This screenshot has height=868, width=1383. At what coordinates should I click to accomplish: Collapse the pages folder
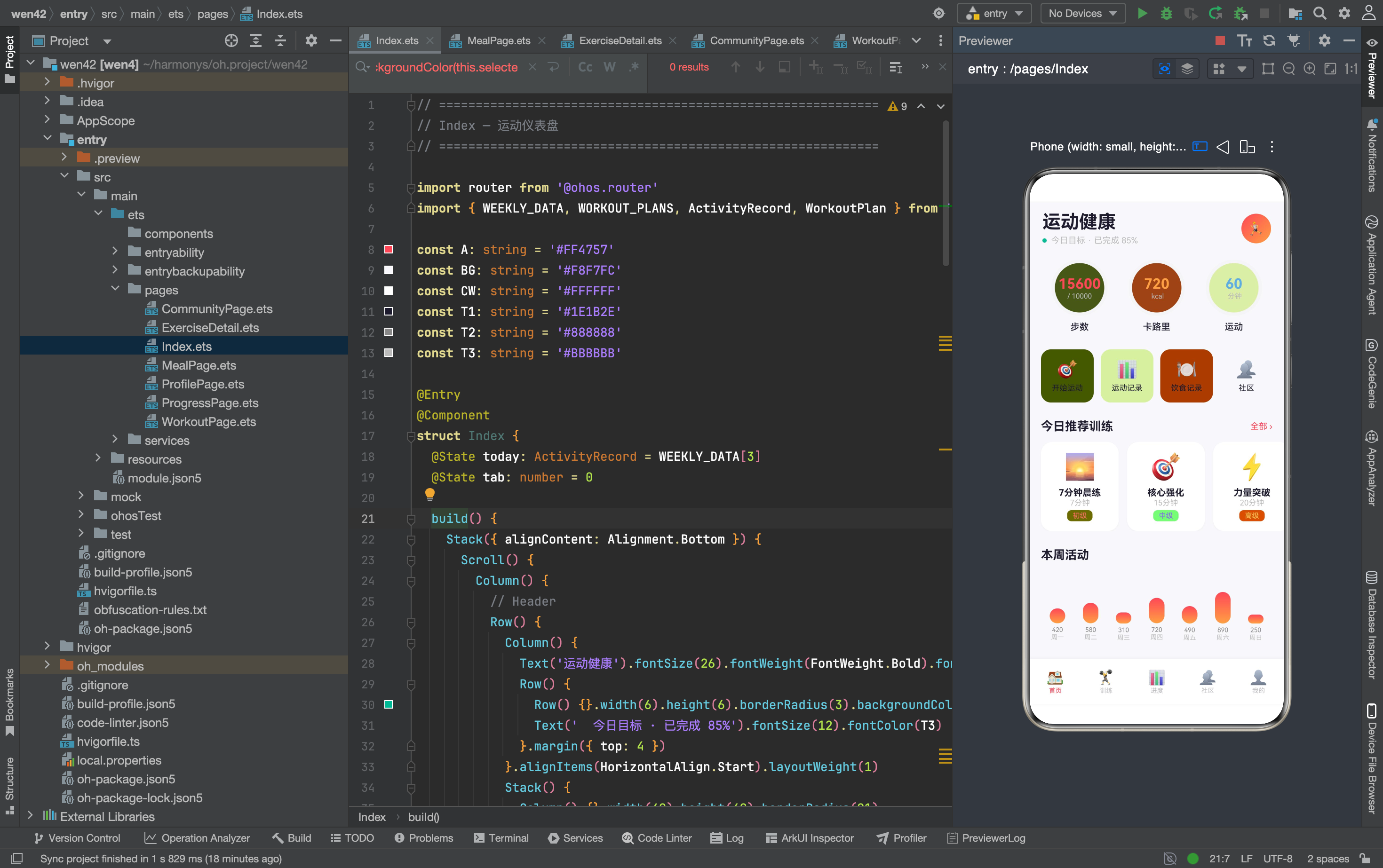[x=115, y=289]
